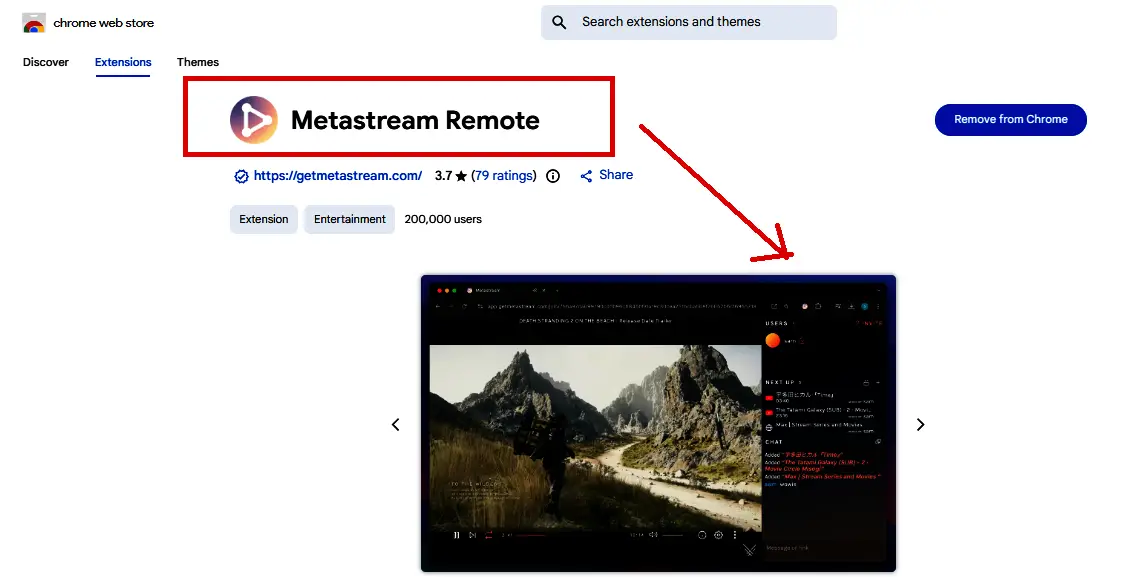Open the getmetastream.com website link
The image size is (1136, 585).
337,175
